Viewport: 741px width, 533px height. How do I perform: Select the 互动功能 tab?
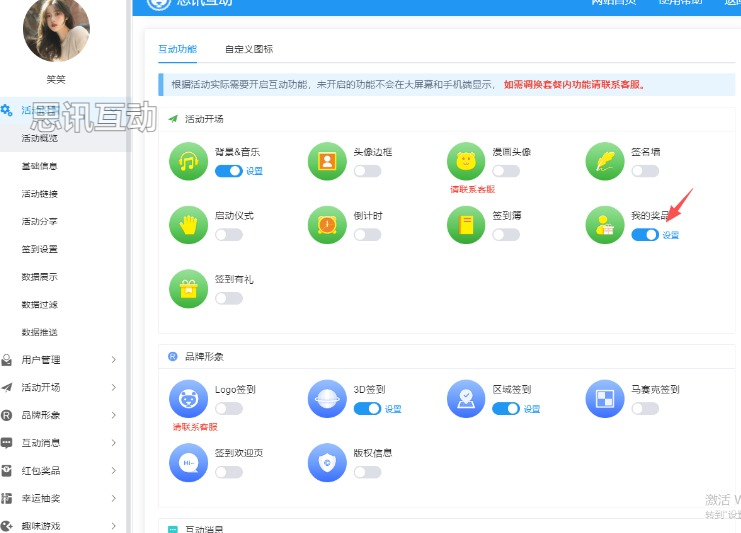[x=178, y=49]
